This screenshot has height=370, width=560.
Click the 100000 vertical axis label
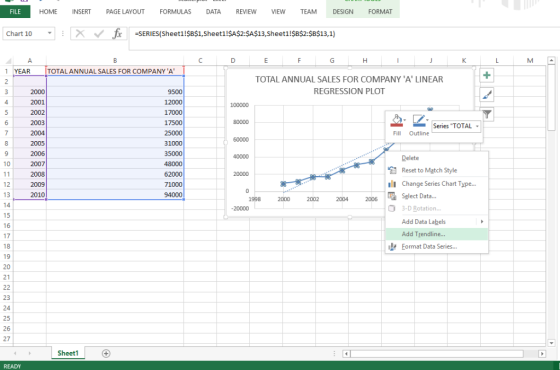(239, 105)
